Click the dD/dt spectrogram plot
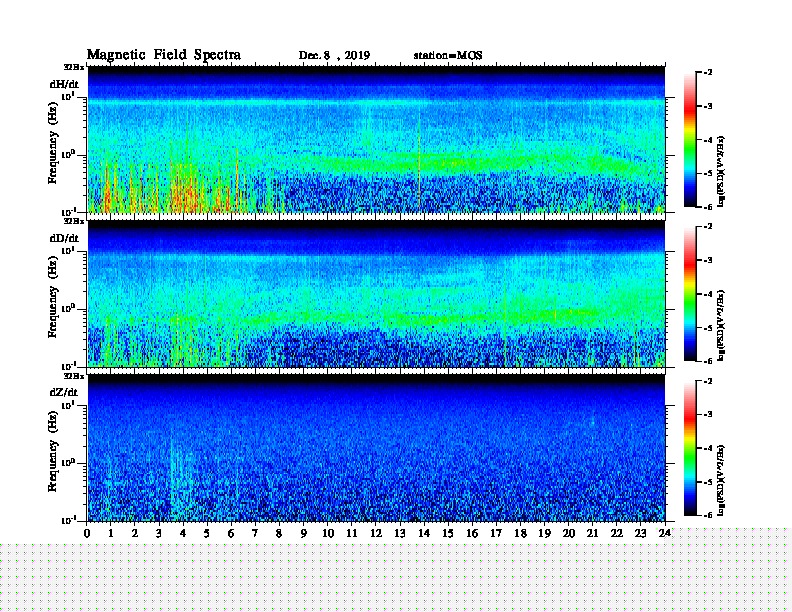This screenshot has height=612, width=792. coord(376,294)
